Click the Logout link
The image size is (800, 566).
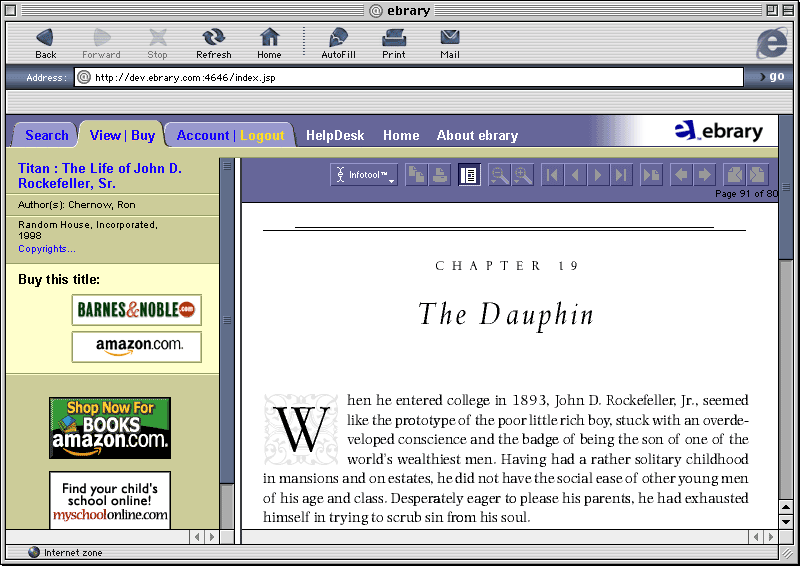262,135
